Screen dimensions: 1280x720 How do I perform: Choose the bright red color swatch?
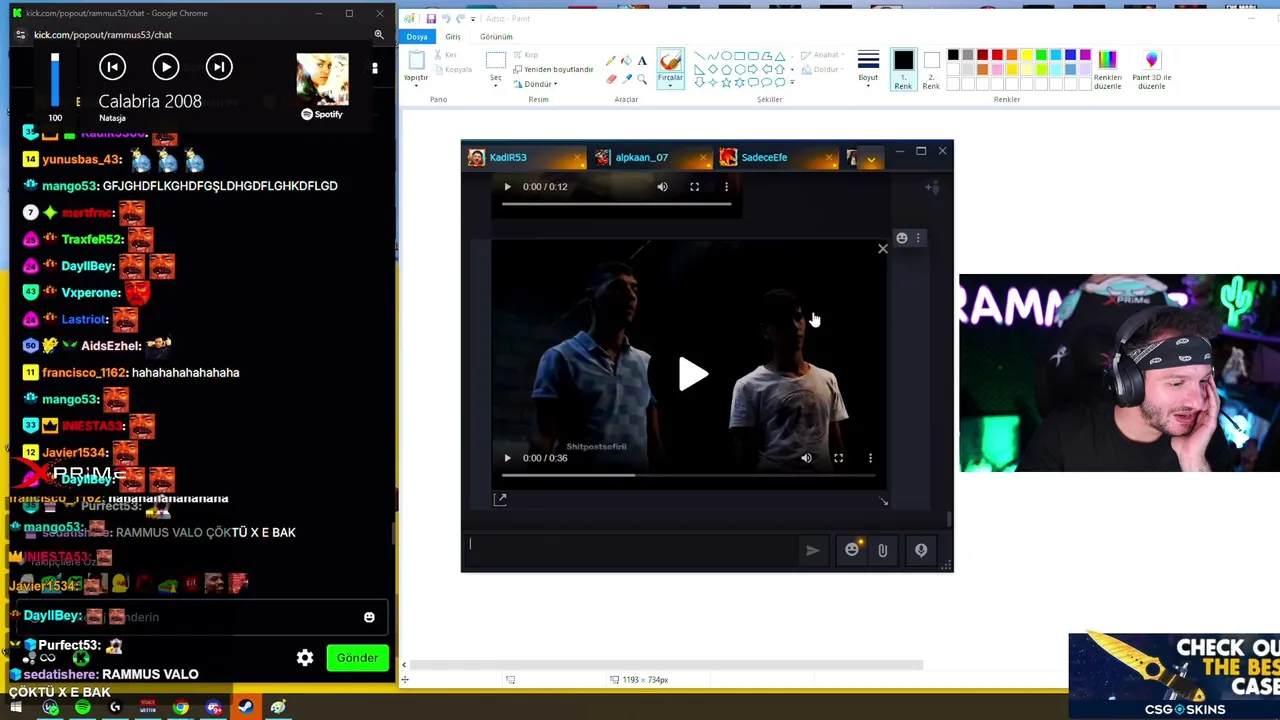[997, 55]
